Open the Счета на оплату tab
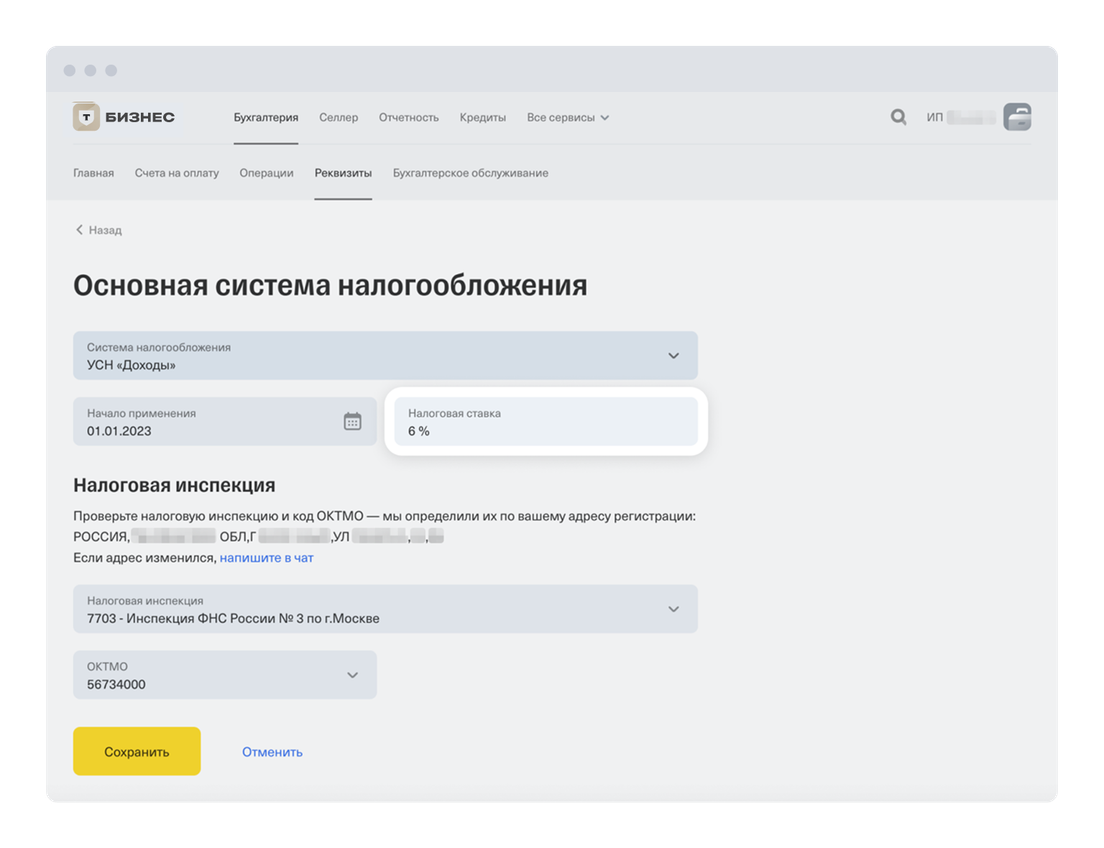1104x848 pixels. pyautogui.click(x=176, y=173)
